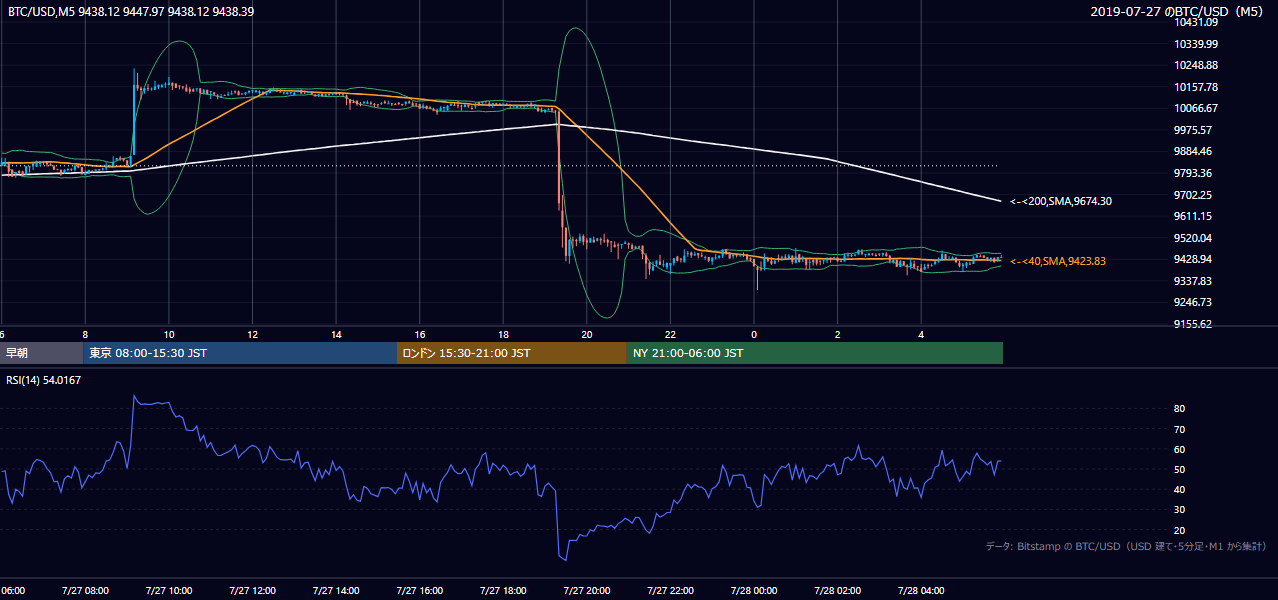
Task: Click bottom time label 7/27 20:00
Action: point(586,590)
